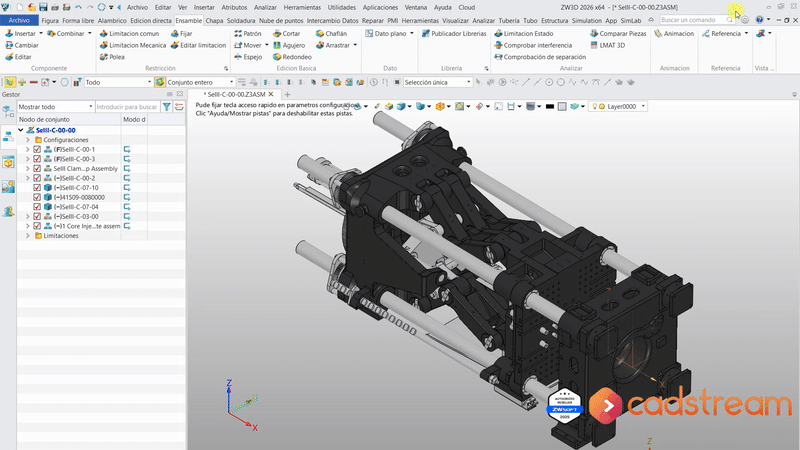800x450 pixels.
Task: Open the Dato plano dropdown arrow
Action: pos(412,33)
